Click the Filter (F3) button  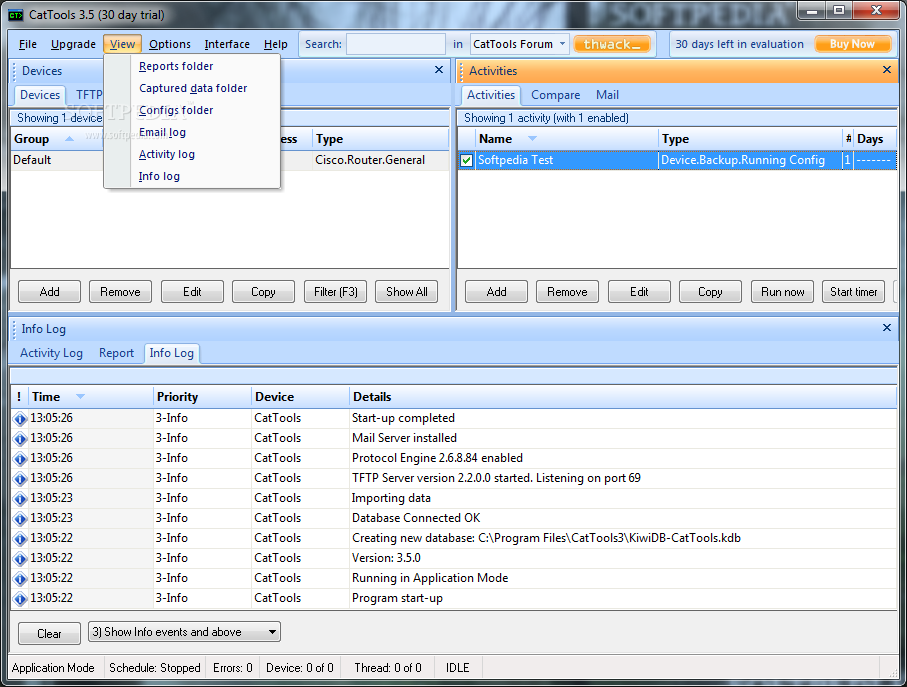(335, 292)
